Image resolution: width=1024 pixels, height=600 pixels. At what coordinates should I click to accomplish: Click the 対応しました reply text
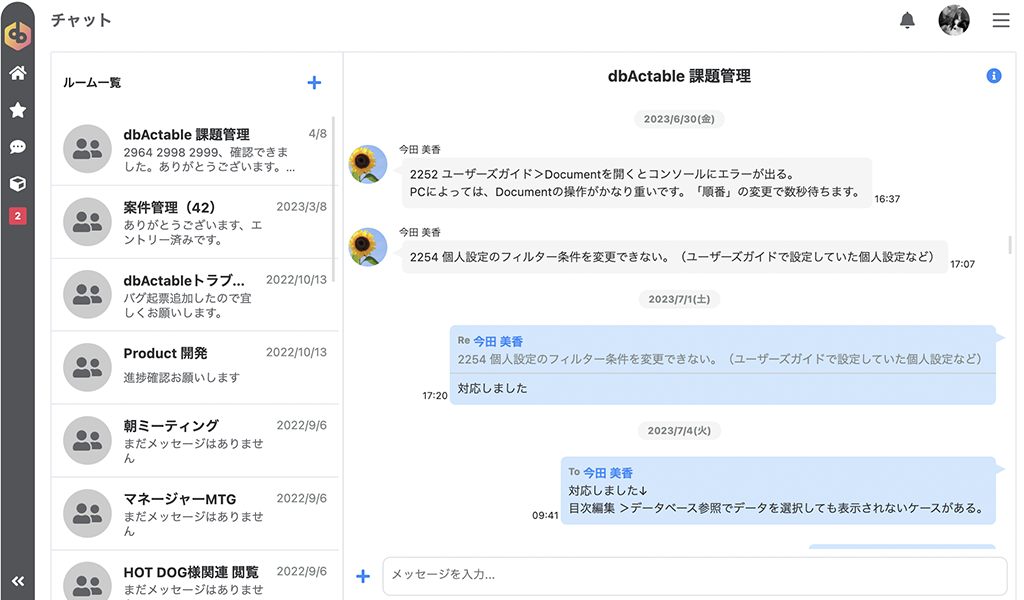492,388
